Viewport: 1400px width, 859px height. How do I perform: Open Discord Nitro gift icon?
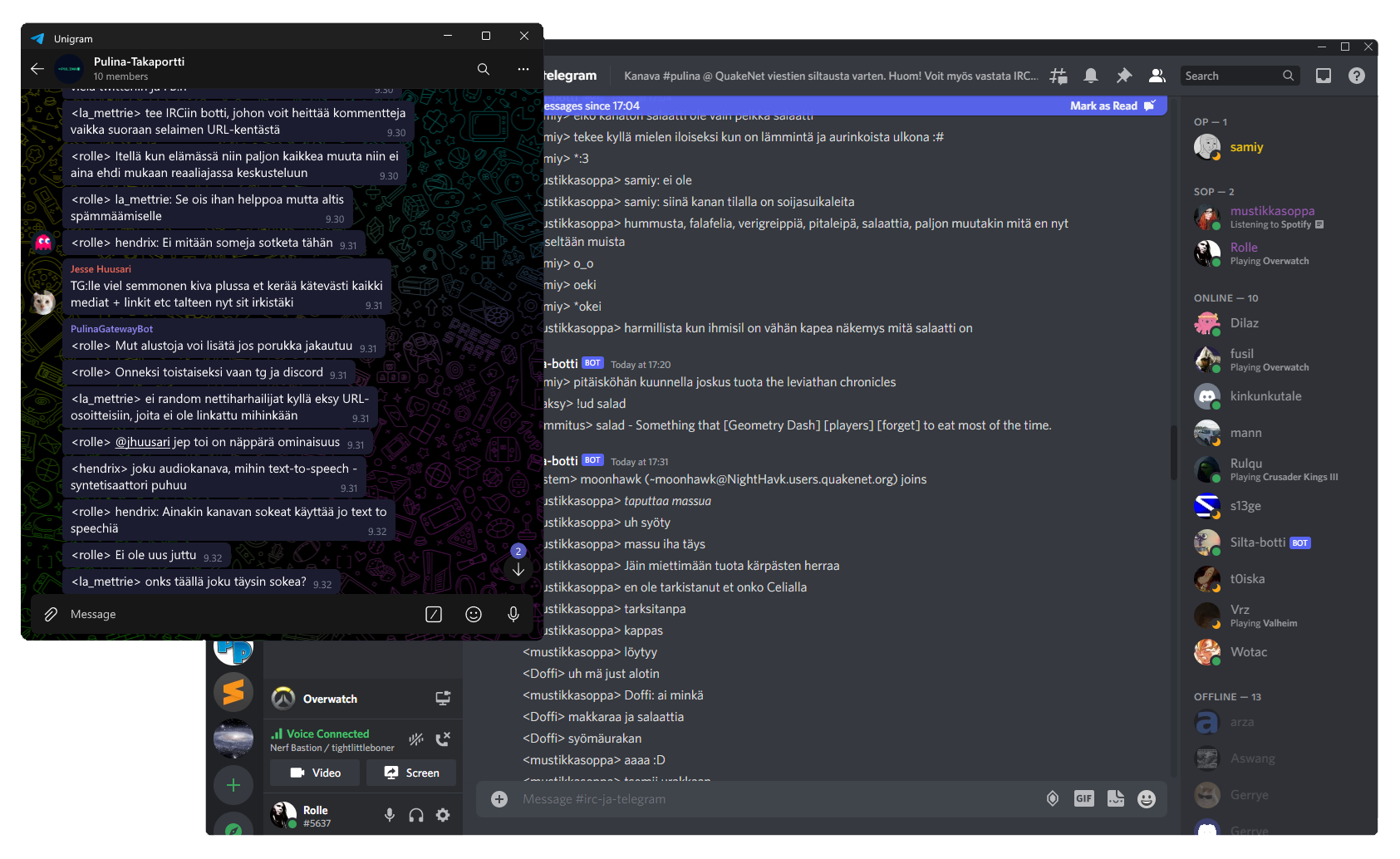point(1053,799)
